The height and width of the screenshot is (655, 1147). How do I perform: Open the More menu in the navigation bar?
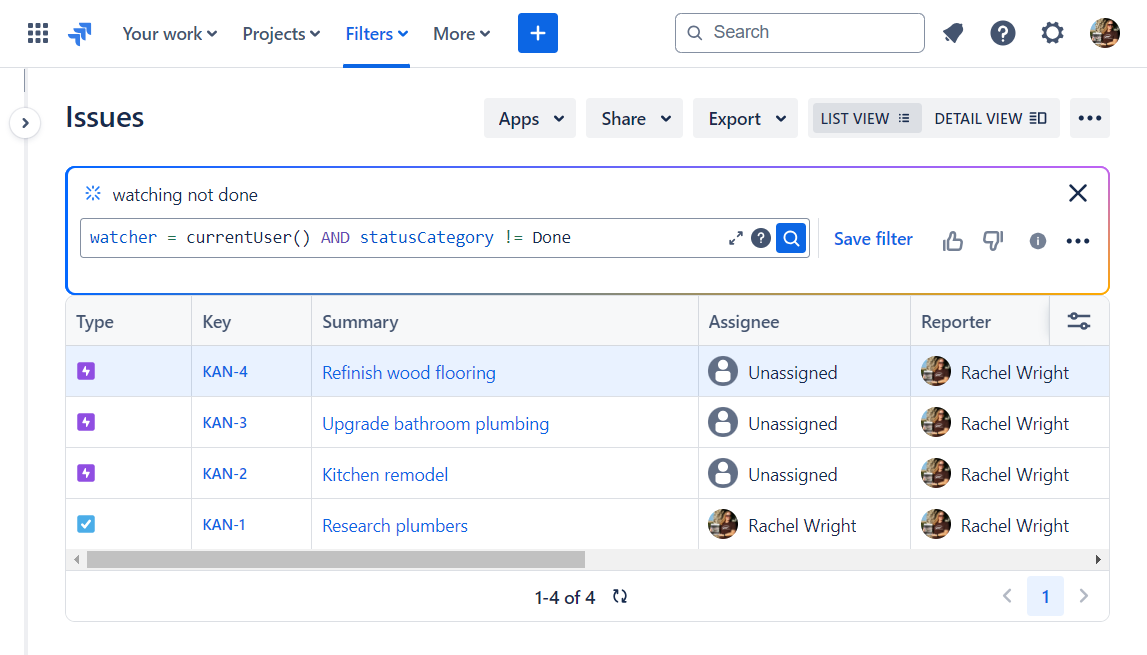coord(461,33)
